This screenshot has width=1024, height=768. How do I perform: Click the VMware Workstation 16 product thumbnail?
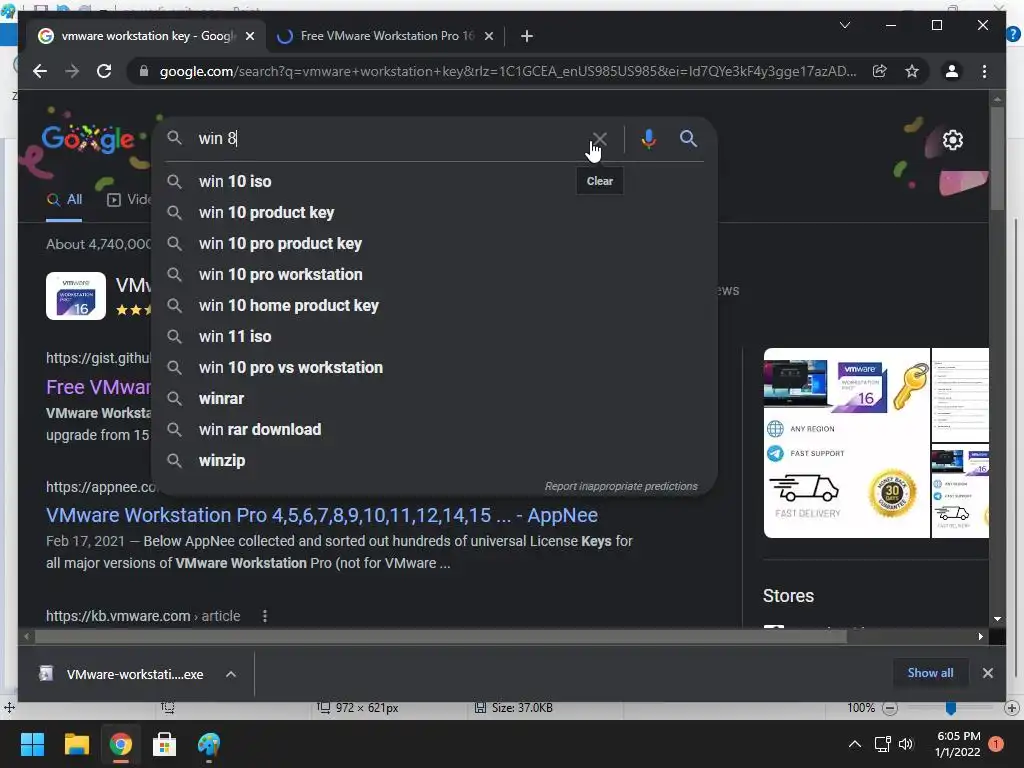click(x=76, y=296)
